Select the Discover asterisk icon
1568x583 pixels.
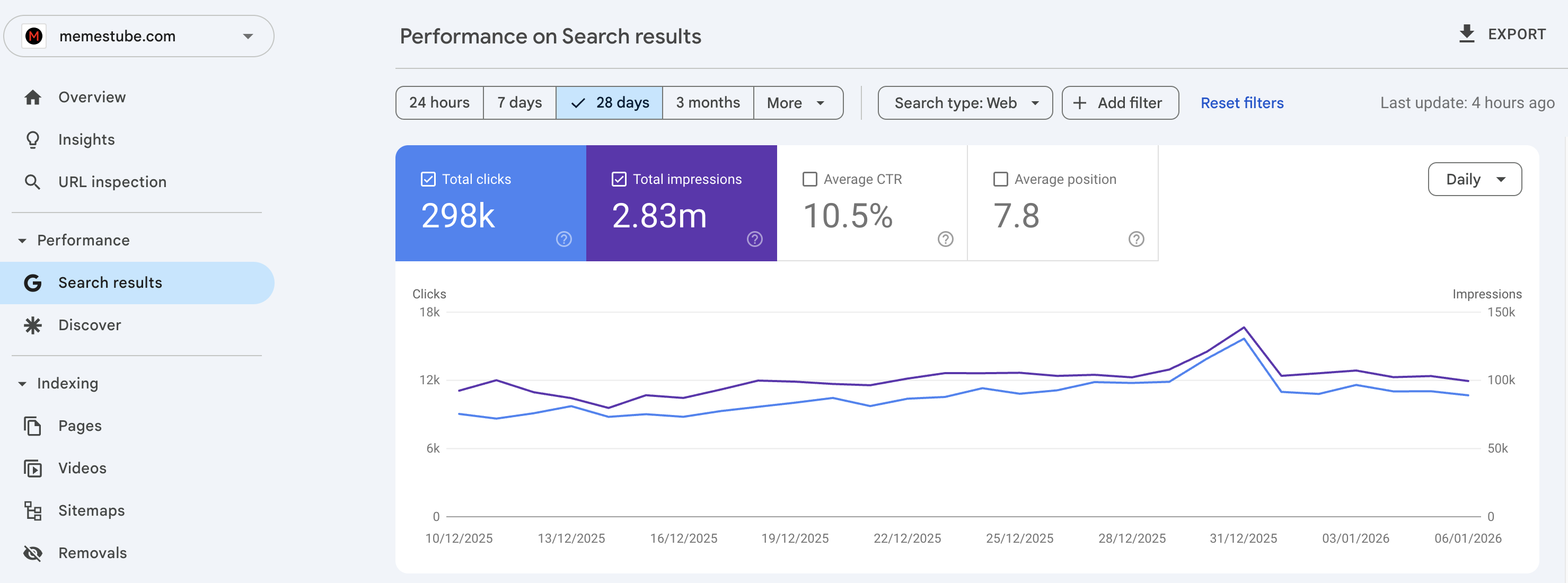point(32,324)
